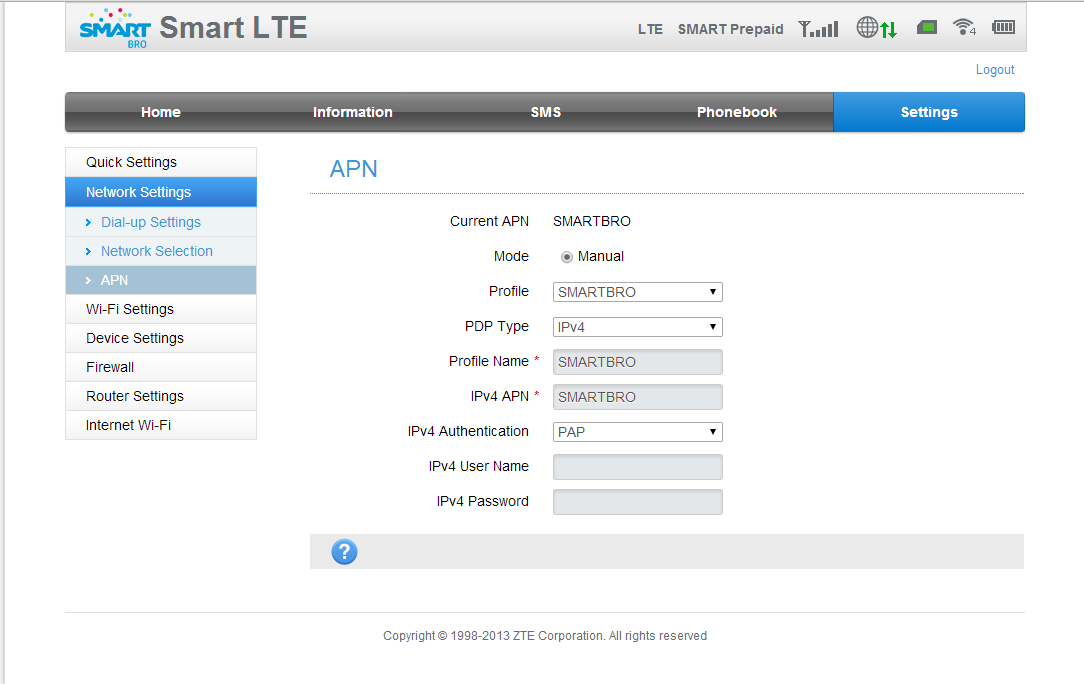The image size is (1084, 684).
Task: Switch to the Home tab
Action: tap(160, 112)
